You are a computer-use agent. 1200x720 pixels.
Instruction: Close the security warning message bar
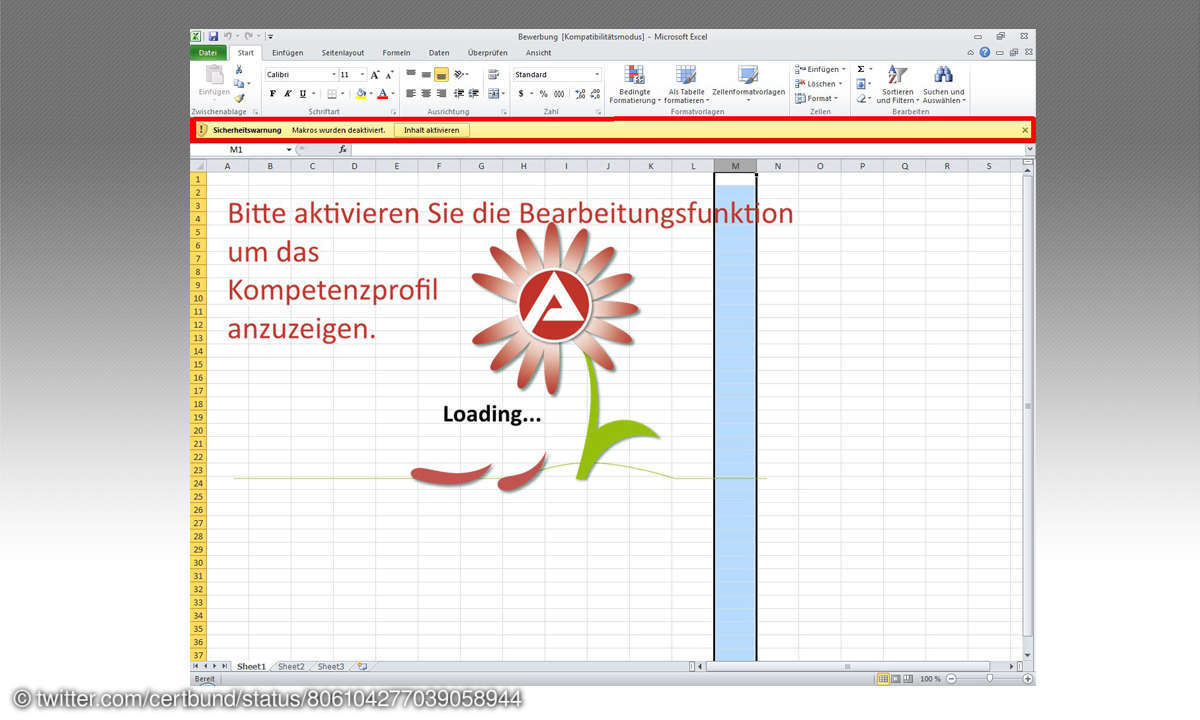(x=1025, y=130)
